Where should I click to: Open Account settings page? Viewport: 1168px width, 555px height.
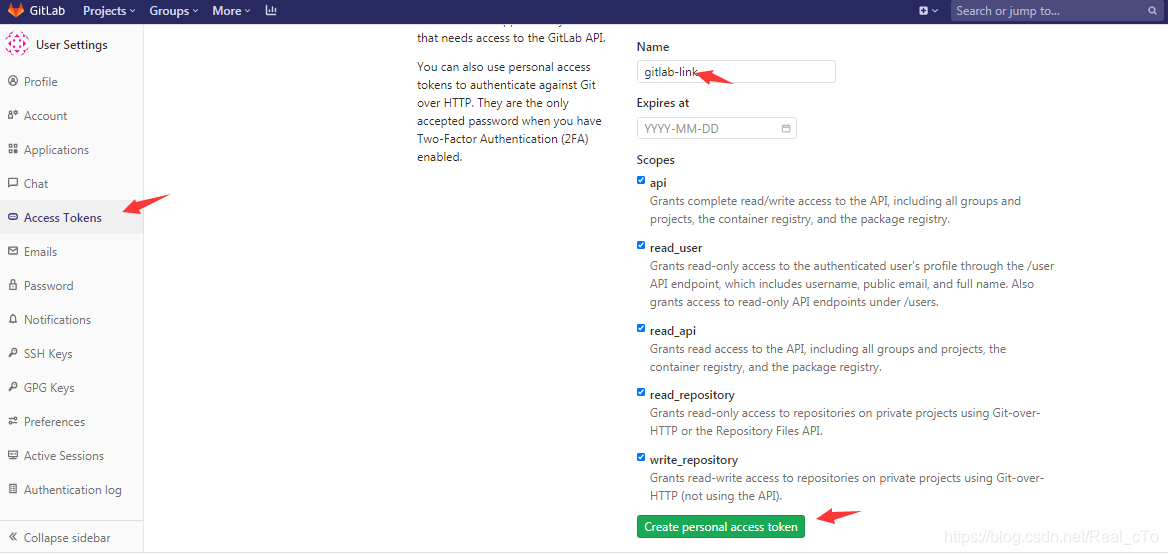tap(72, 115)
